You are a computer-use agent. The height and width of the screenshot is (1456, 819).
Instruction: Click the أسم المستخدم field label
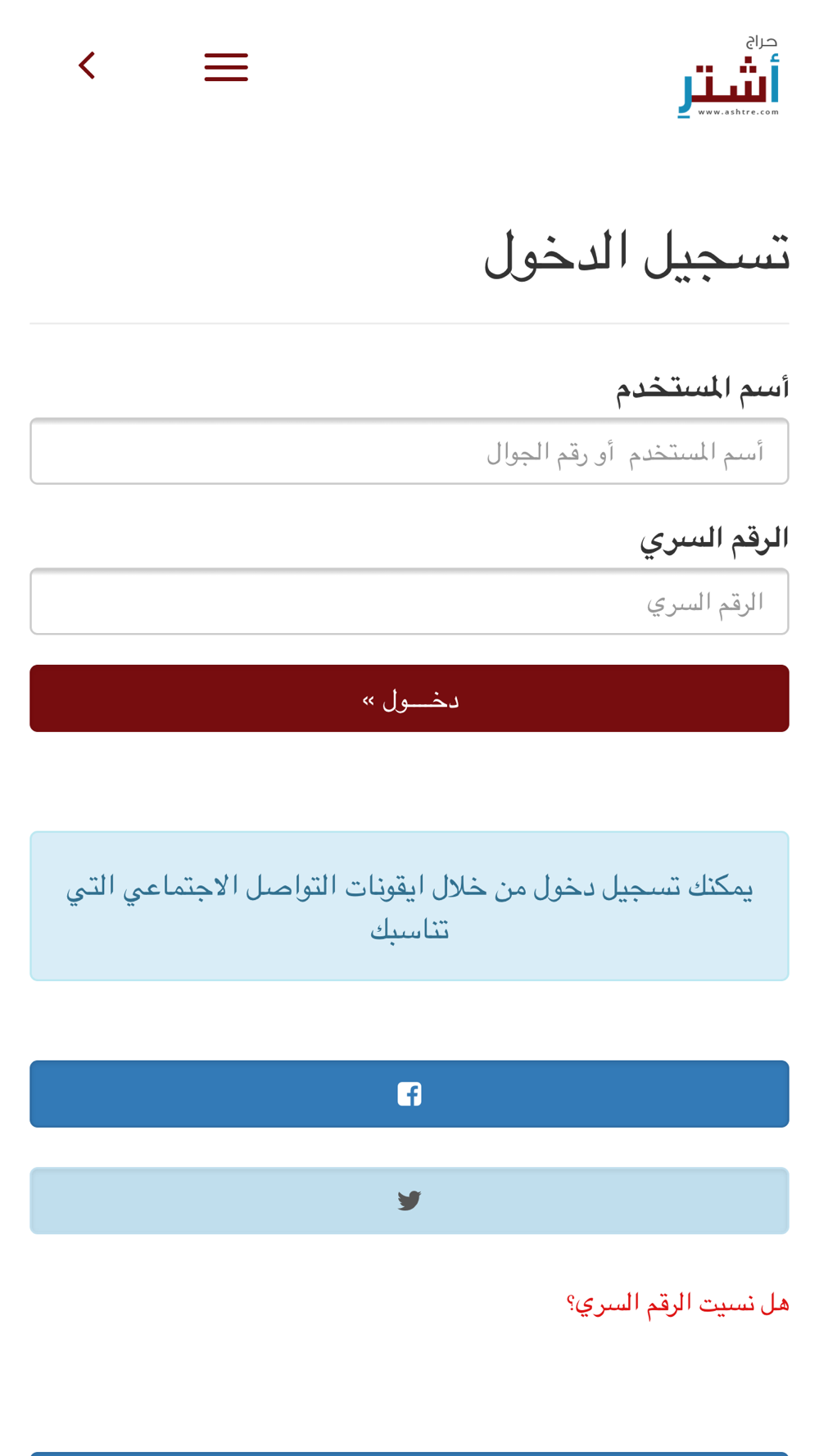click(703, 388)
